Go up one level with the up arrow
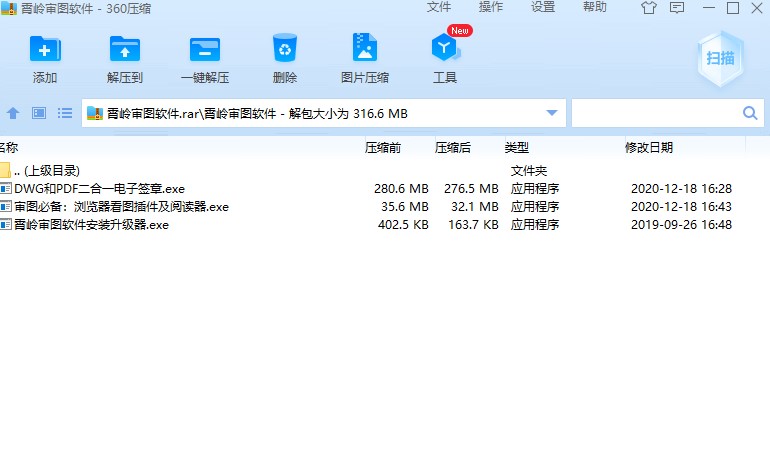 point(13,113)
